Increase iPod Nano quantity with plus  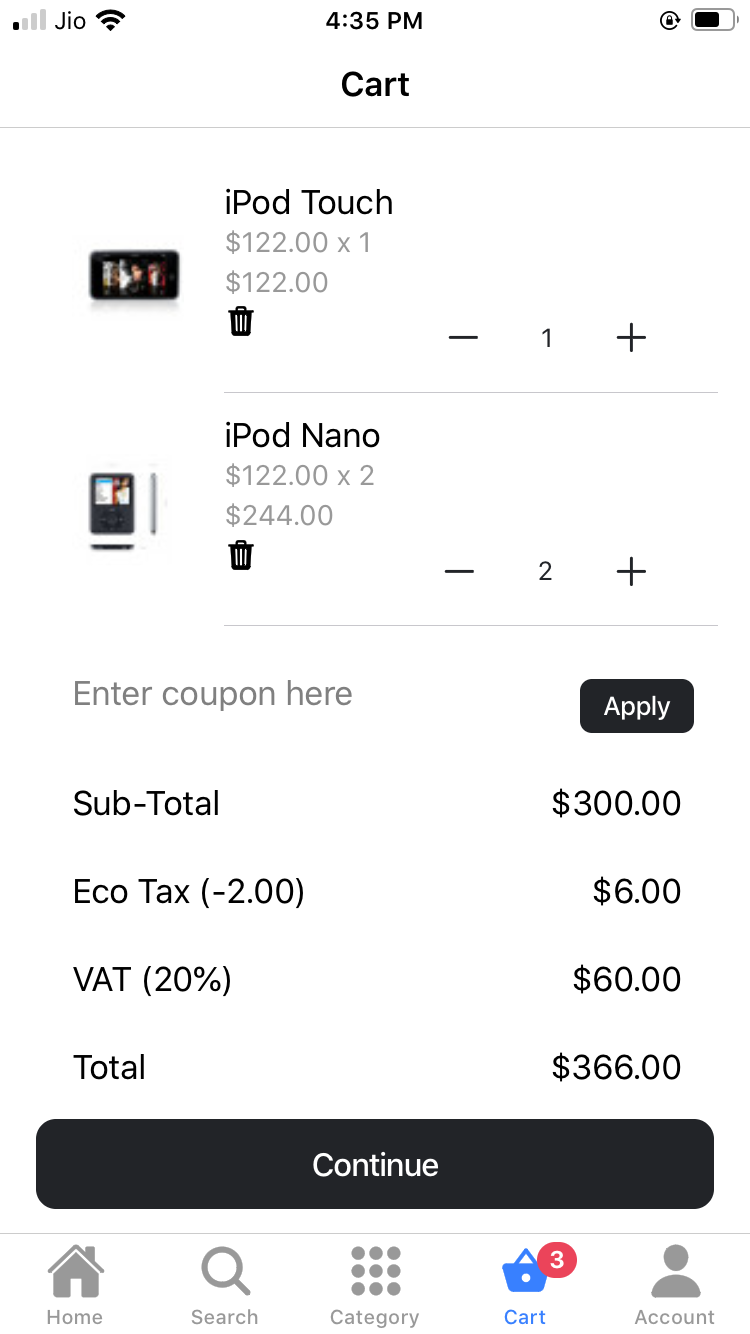(631, 571)
